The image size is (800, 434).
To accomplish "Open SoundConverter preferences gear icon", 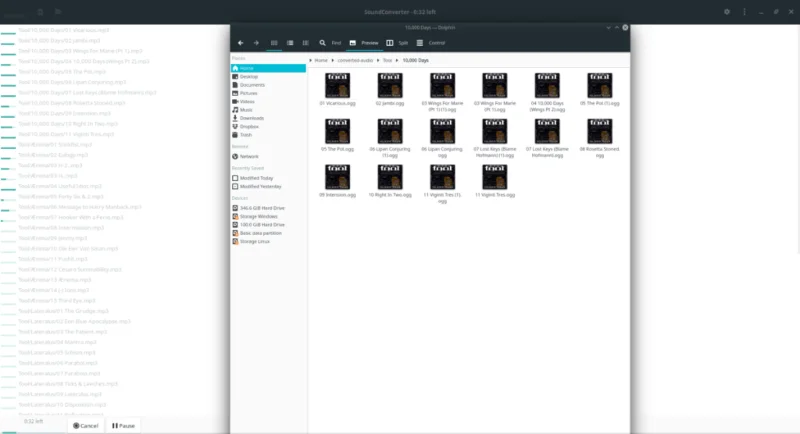I will point(727,12).
